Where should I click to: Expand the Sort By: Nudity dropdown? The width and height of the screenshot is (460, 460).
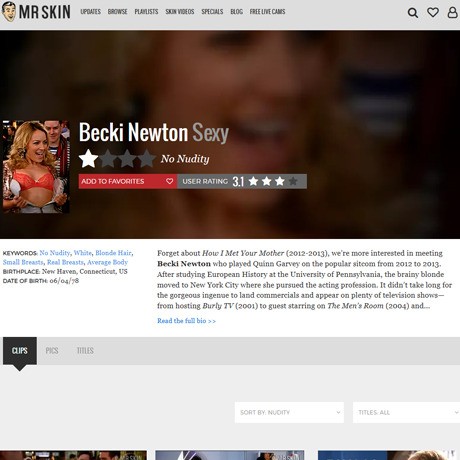coord(289,412)
